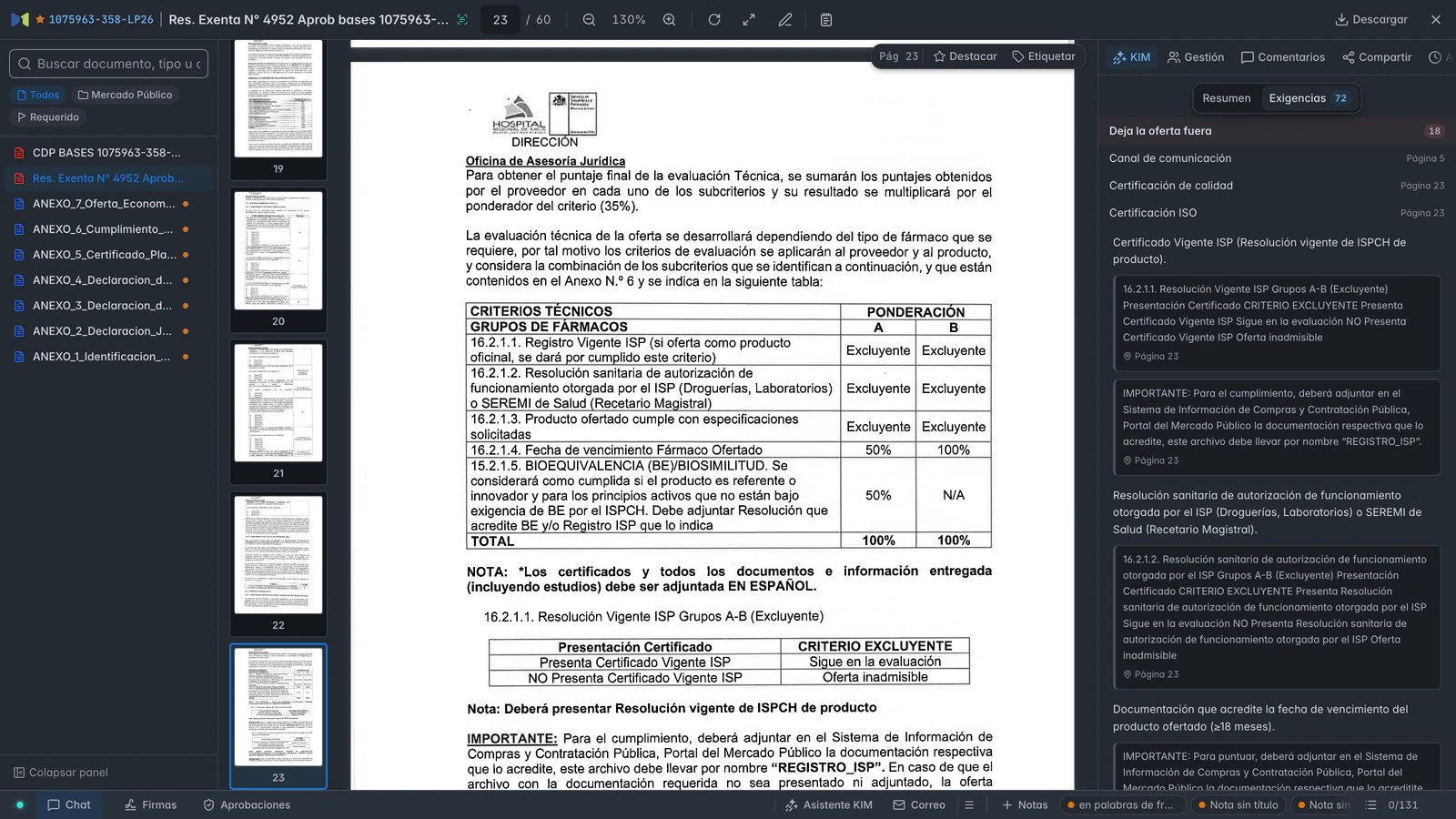The image size is (1456, 819).
Task: Filter documents by Todos
Action: pyautogui.click(x=38, y=95)
